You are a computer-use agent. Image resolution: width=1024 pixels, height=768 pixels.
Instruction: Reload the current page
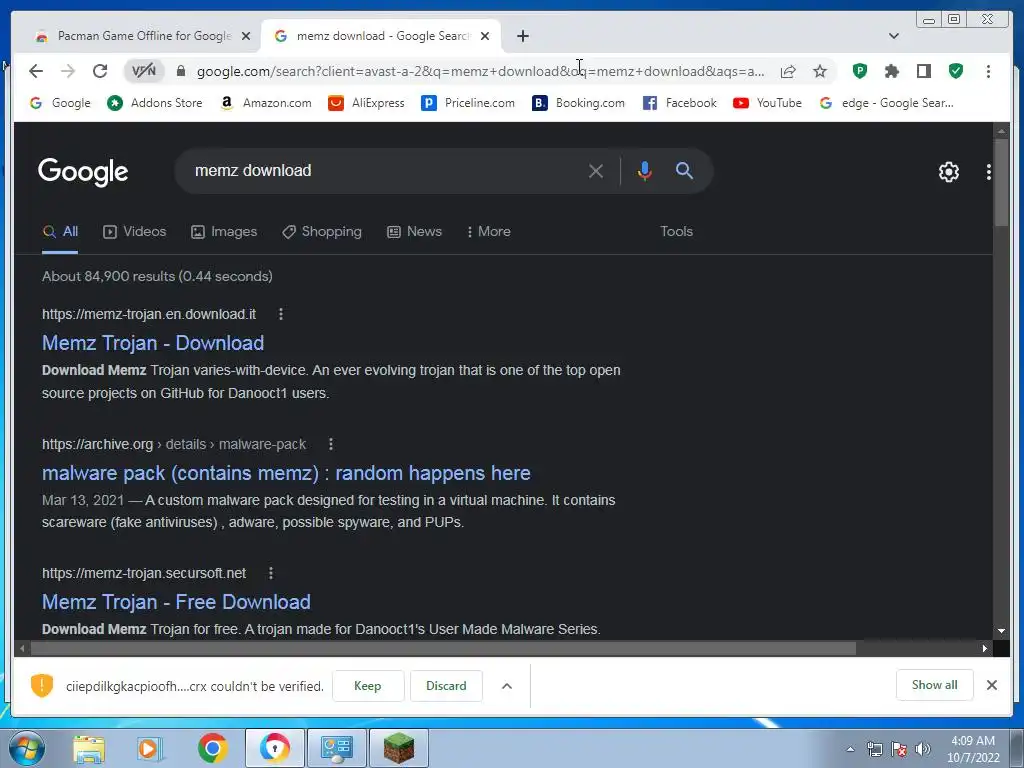[x=100, y=71]
